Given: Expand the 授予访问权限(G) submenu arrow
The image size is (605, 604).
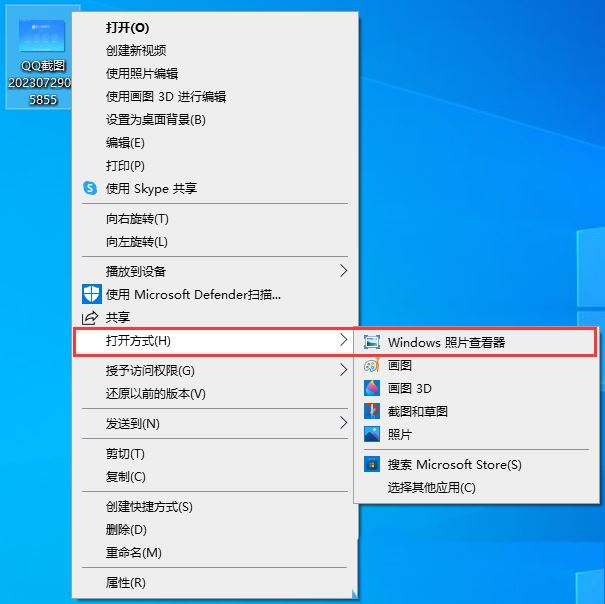Looking at the screenshot, I should pyautogui.click(x=343, y=370).
